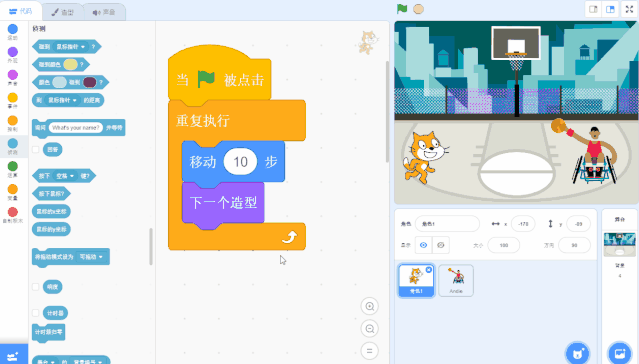Select the purple Looks category circle

point(13,52)
